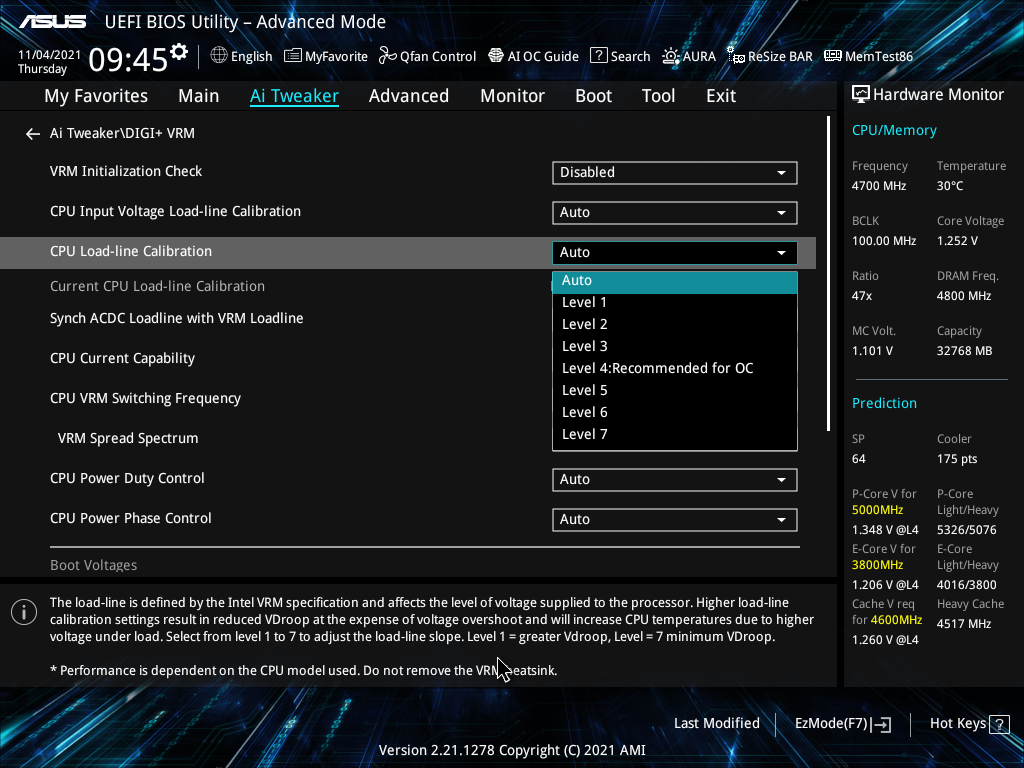
Task: Select Level 7 load-line option
Action: pyautogui.click(x=675, y=434)
